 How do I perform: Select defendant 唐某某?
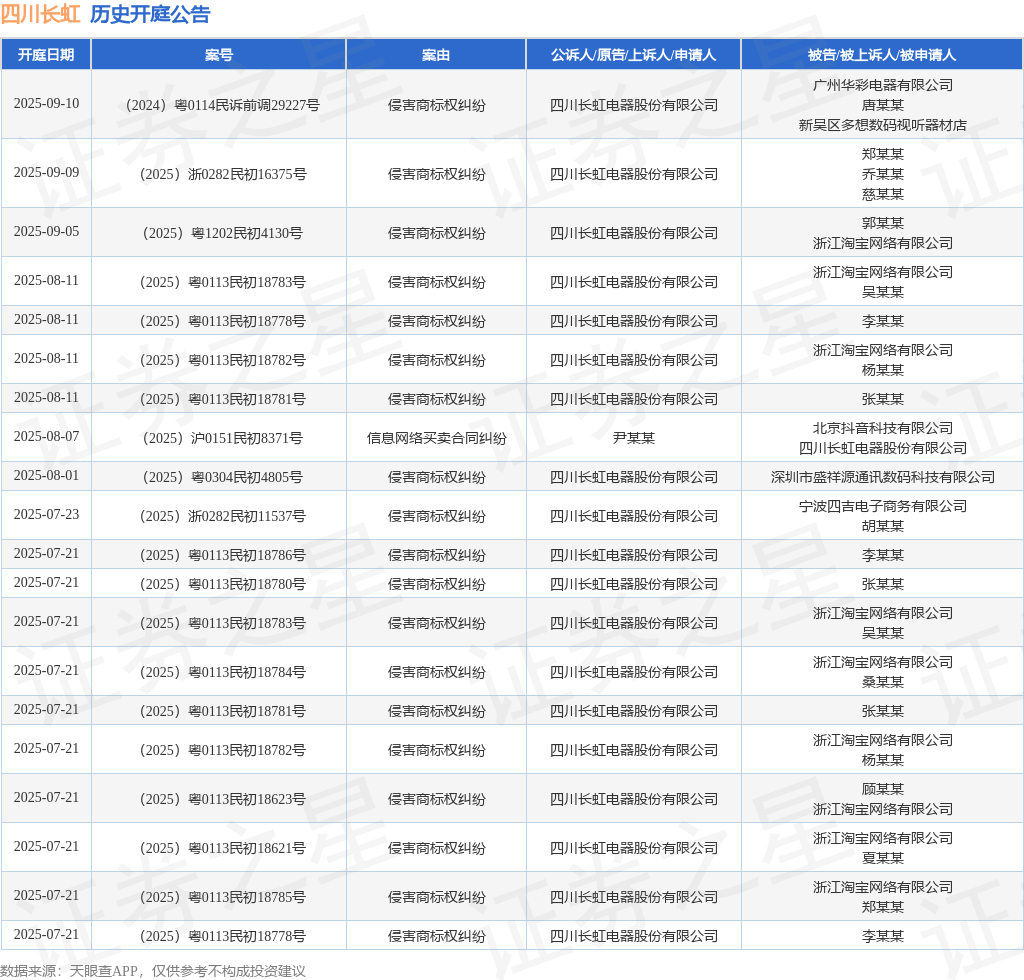pyautogui.click(x=882, y=105)
